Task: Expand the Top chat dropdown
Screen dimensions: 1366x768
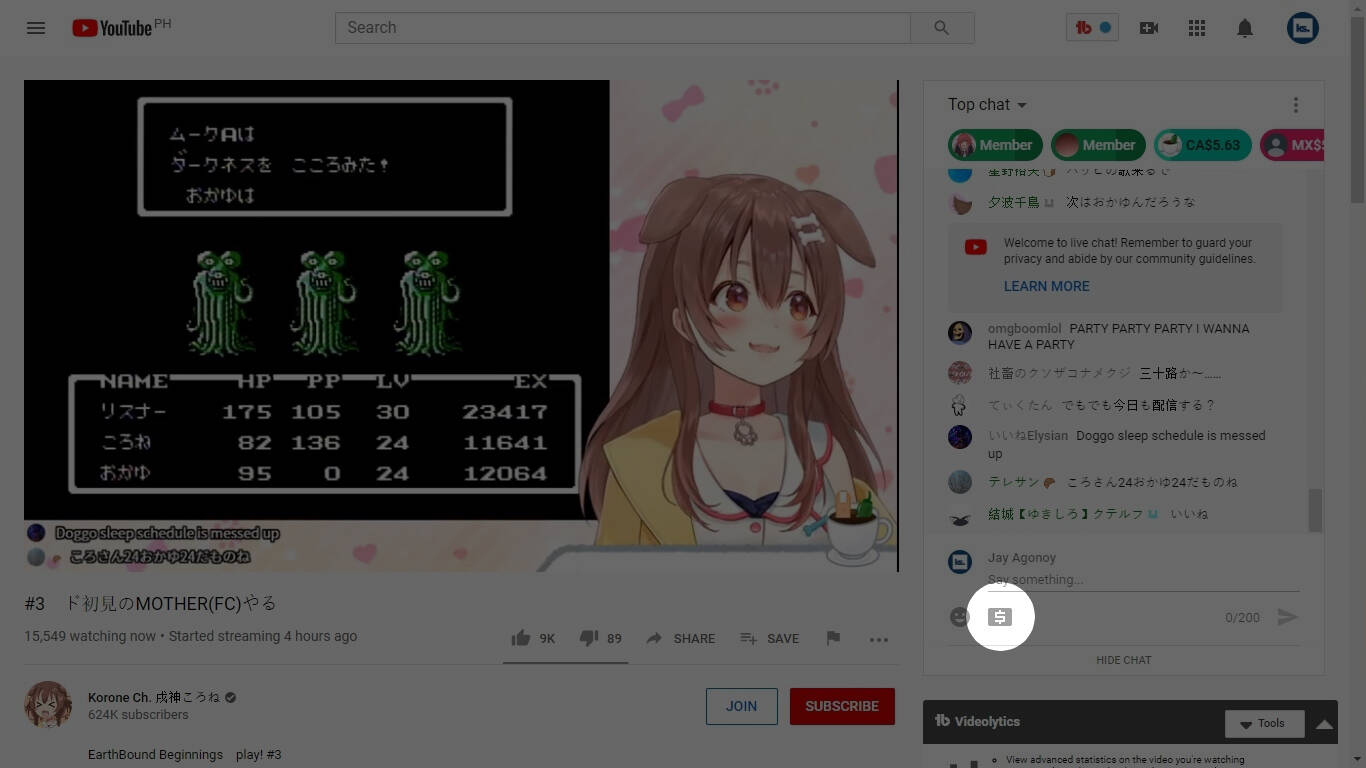Action: coord(987,105)
